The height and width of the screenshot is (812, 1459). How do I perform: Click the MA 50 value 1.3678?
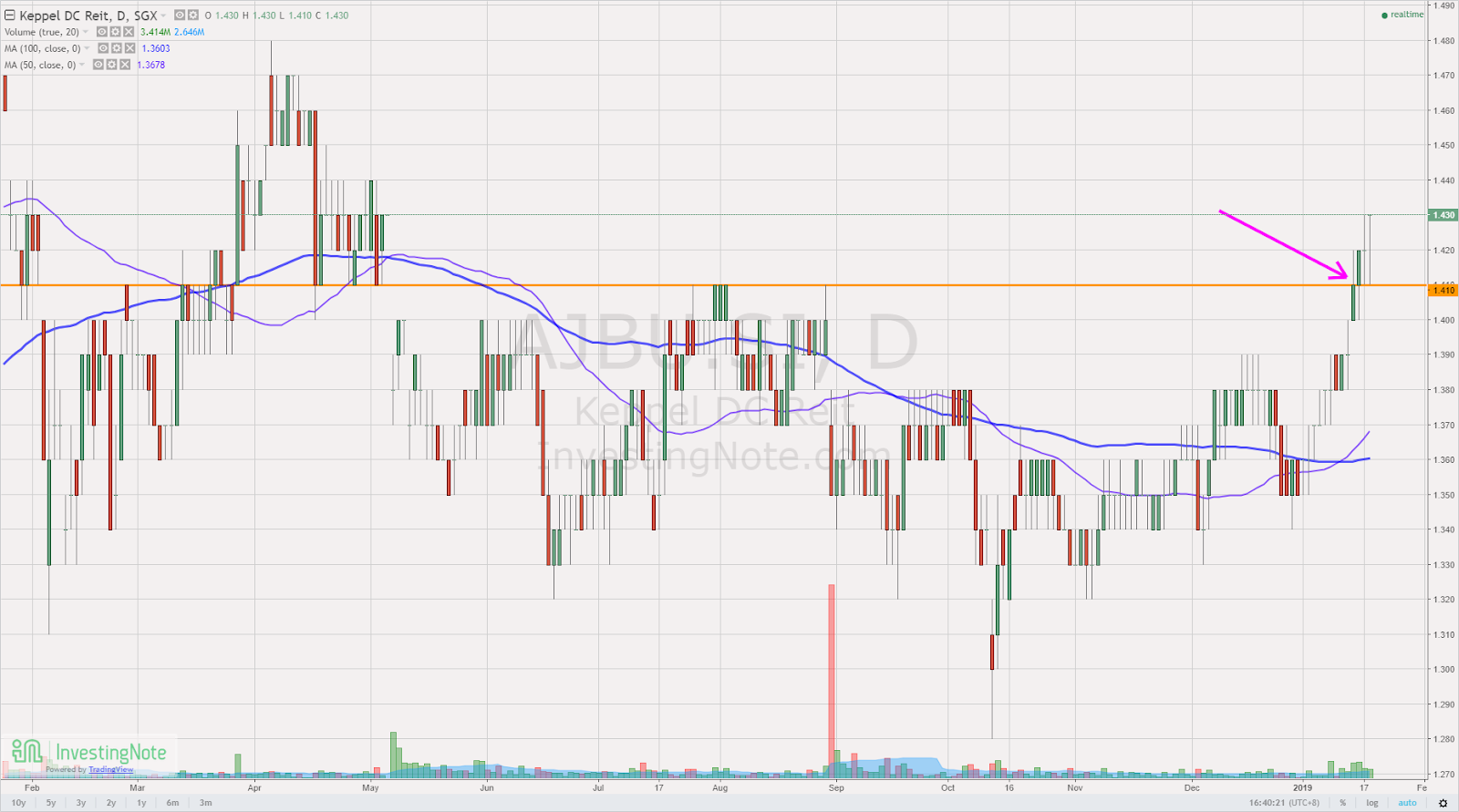click(x=150, y=65)
